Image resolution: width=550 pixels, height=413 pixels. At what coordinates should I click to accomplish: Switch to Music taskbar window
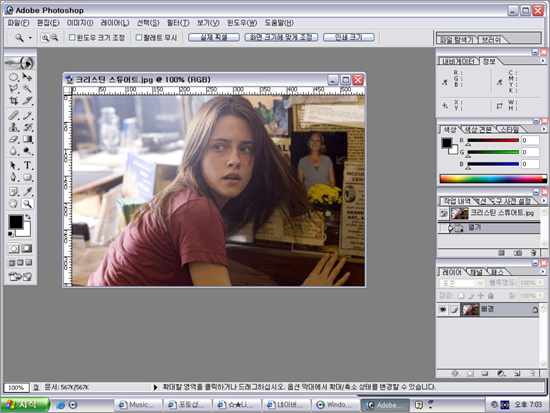point(138,405)
